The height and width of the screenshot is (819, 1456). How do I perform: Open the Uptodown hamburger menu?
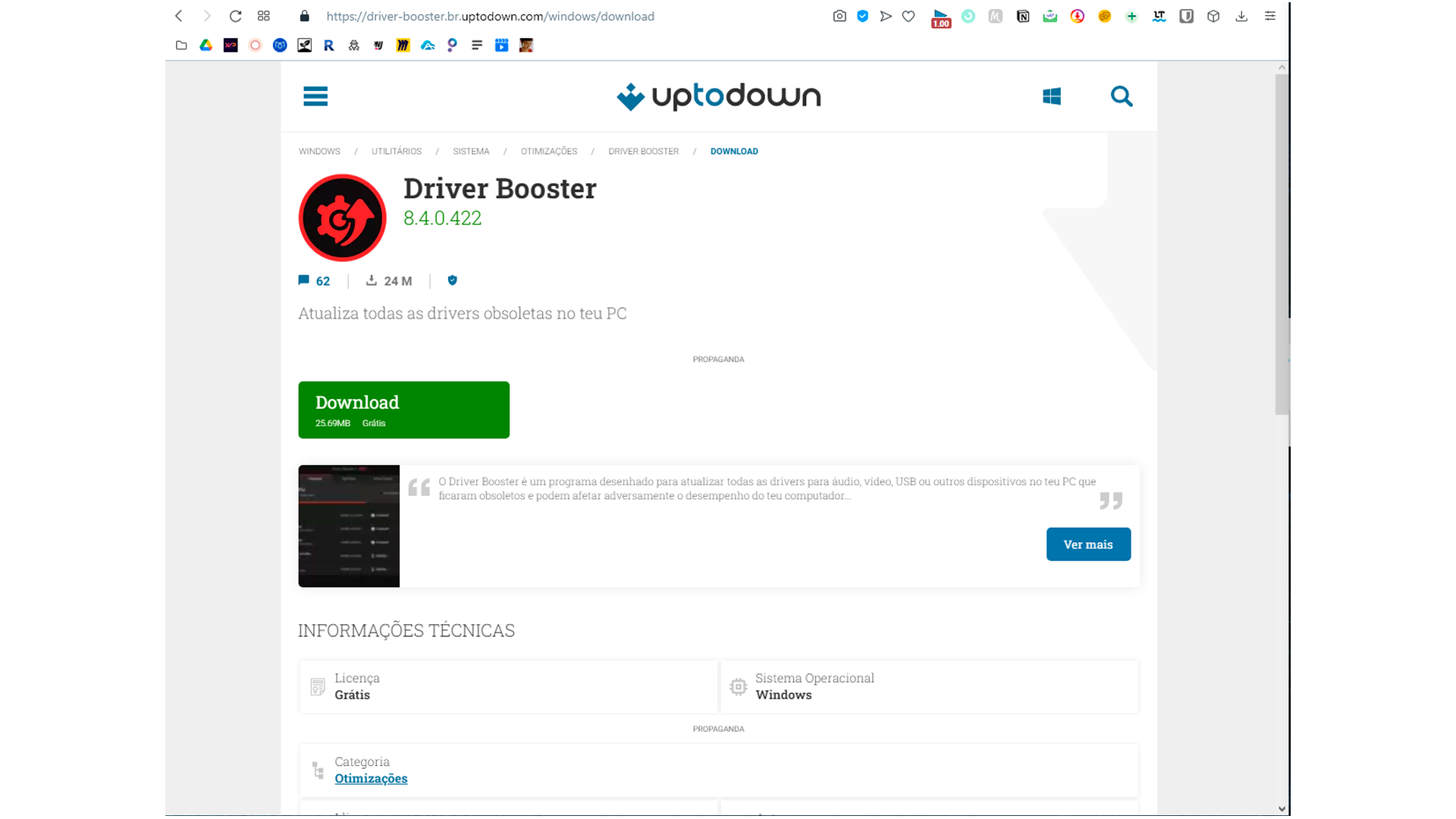tap(315, 96)
